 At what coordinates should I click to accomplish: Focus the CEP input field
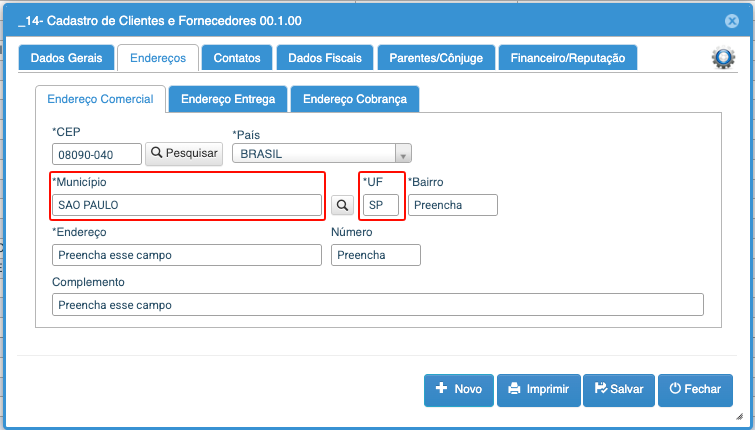pyautogui.click(x=96, y=154)
